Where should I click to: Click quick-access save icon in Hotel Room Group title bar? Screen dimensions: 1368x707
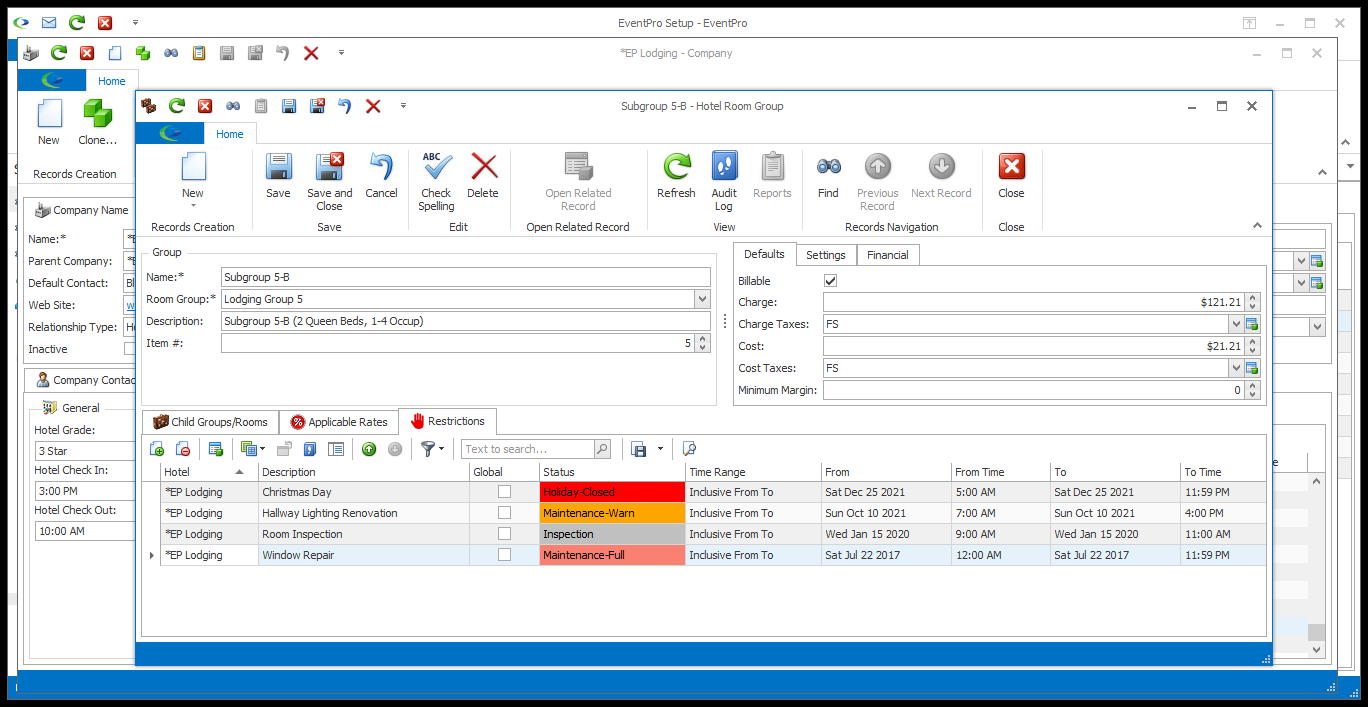coord(289,106)
